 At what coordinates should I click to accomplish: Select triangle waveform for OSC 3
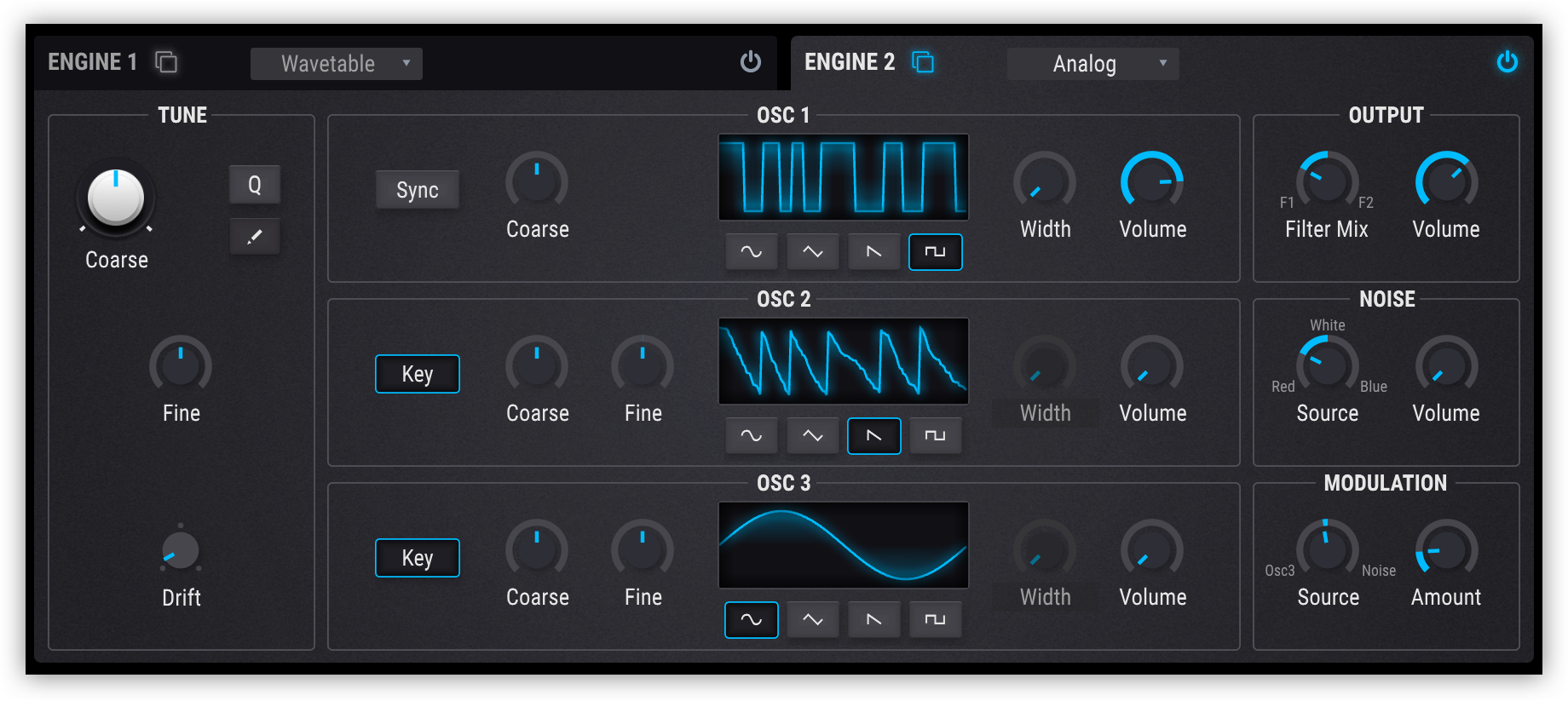click(813, 619)
